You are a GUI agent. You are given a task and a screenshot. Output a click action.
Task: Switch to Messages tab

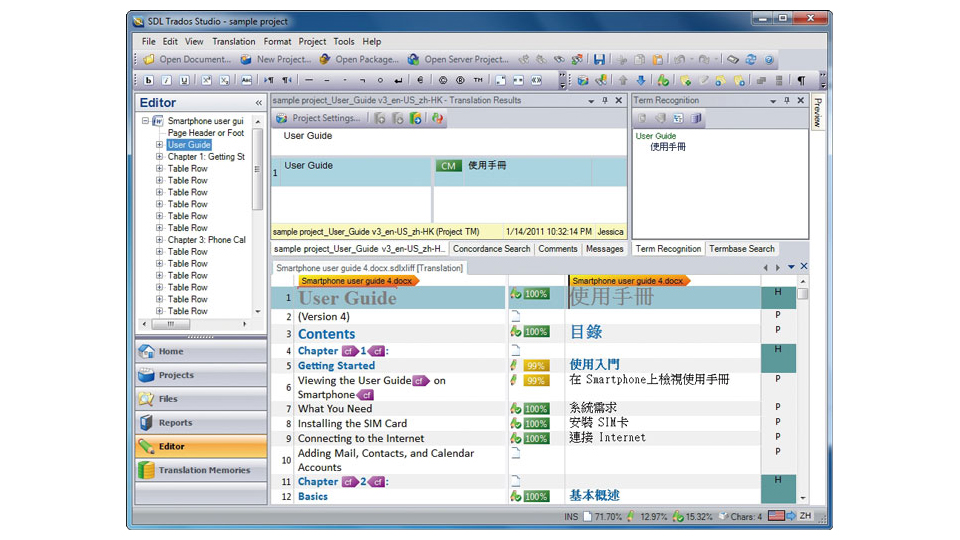tap(604, 249)
